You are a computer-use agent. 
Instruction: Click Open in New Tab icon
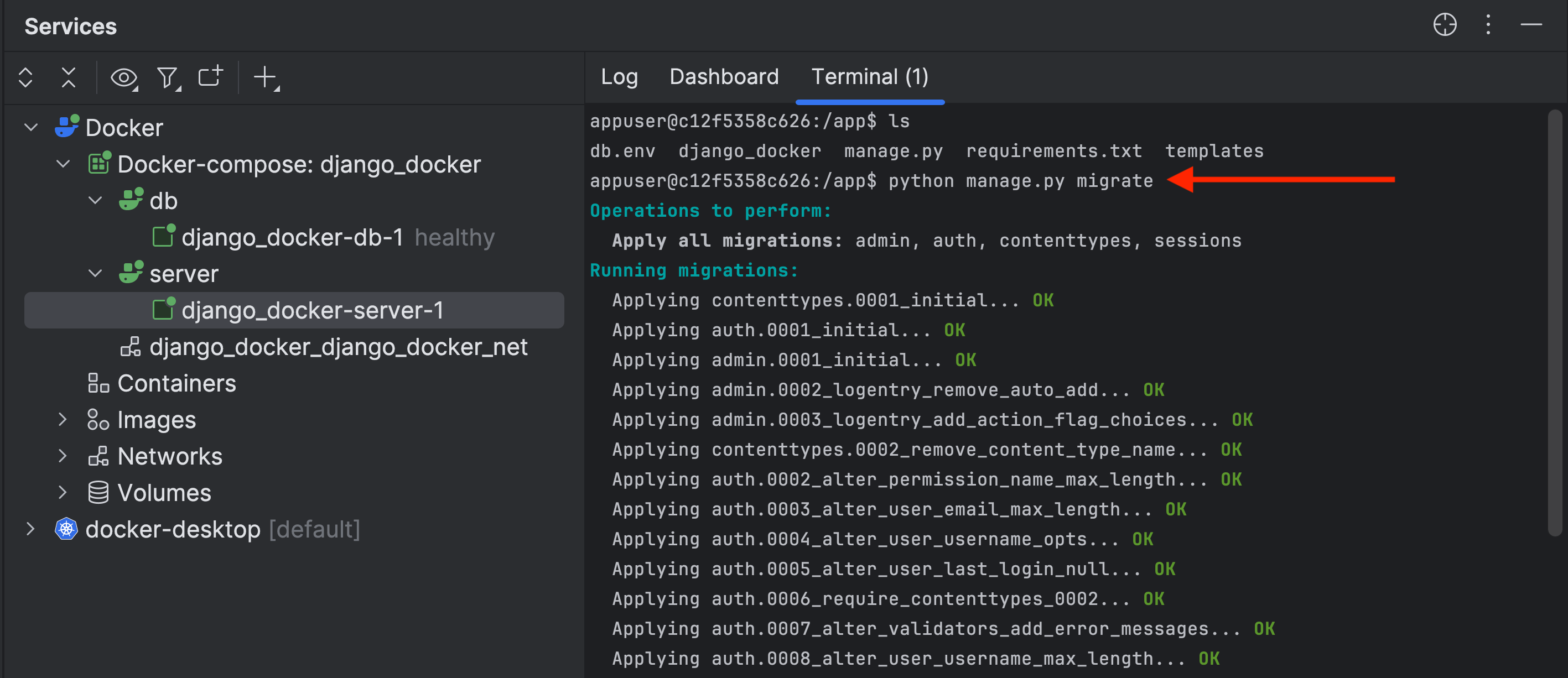point(211,77)
